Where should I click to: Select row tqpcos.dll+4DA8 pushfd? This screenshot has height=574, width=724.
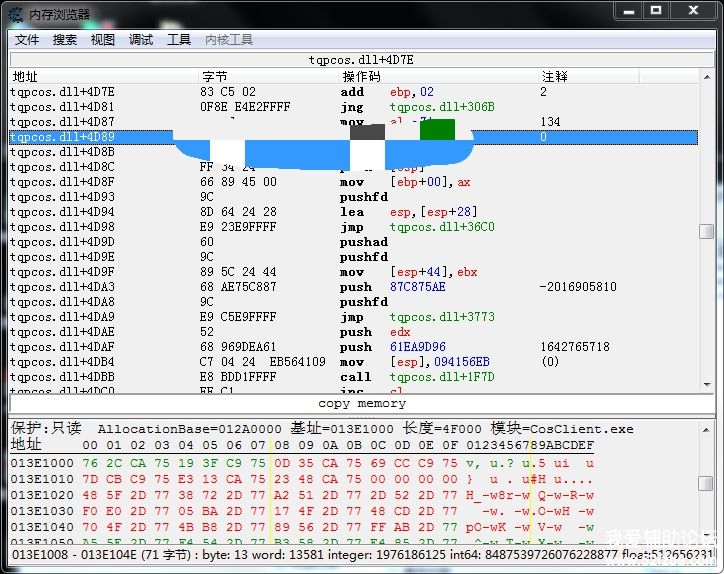click(354, 302)
